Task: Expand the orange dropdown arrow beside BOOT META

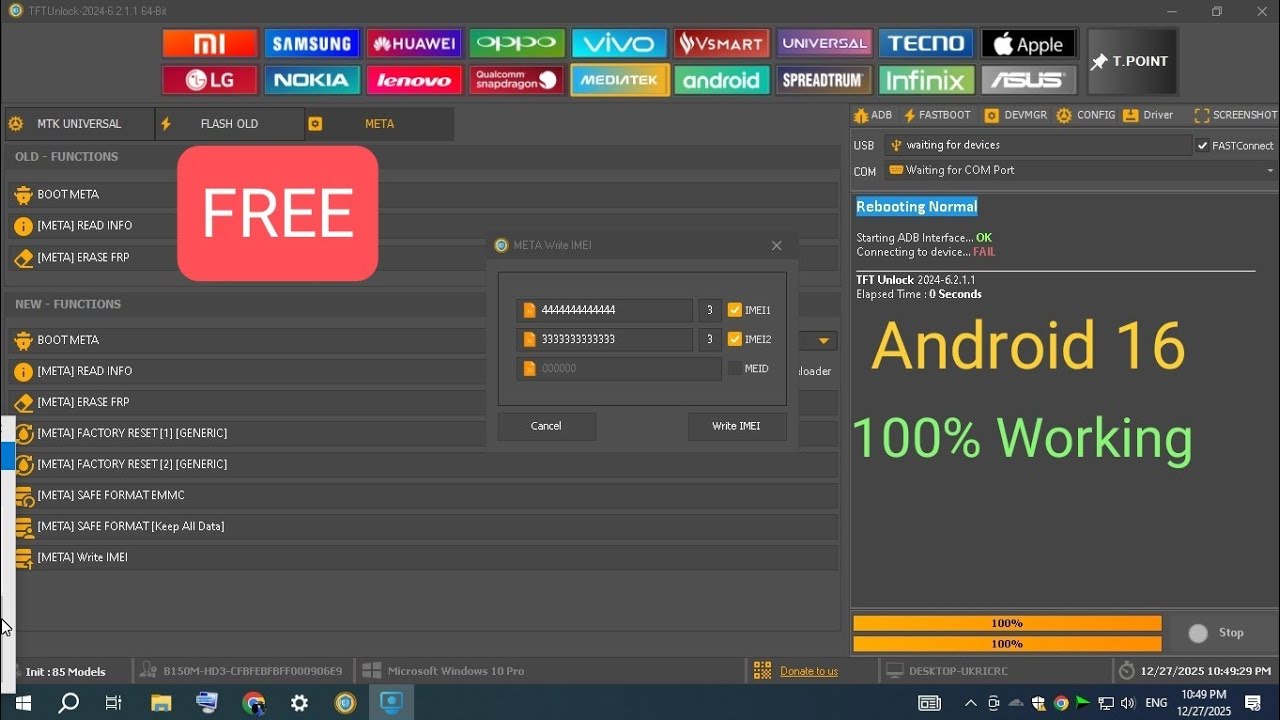Action: [x=824, y=341]
